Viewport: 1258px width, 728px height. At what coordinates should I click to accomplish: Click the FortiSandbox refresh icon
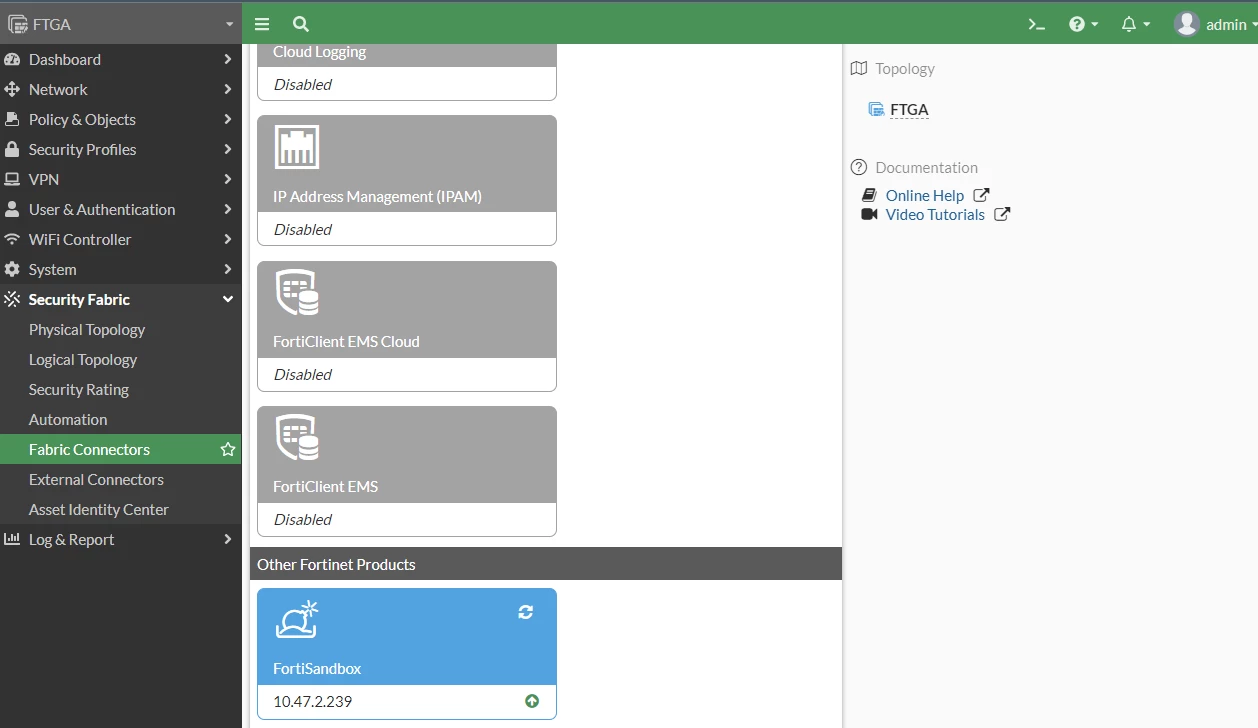[x=526, y=612]
